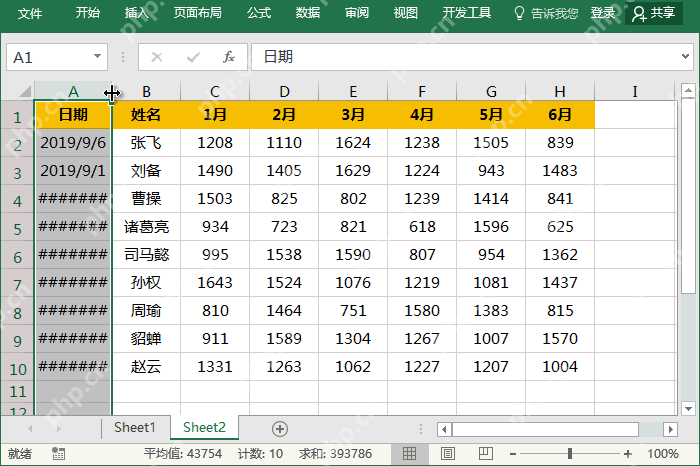Click vertical scrollbar up arrow
The width and height of the screenshot is (700, 466).
688,91
